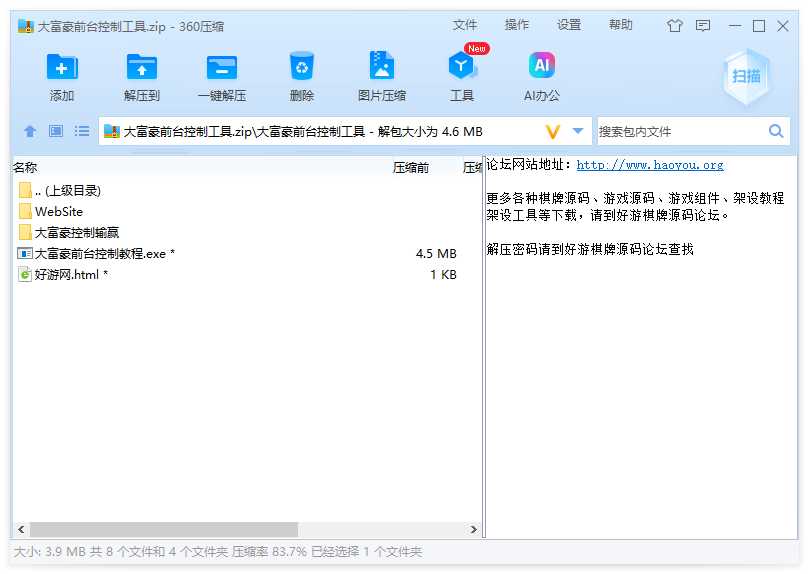
Task: Maximize the 360压缩 window
Action: coord(759,26)
